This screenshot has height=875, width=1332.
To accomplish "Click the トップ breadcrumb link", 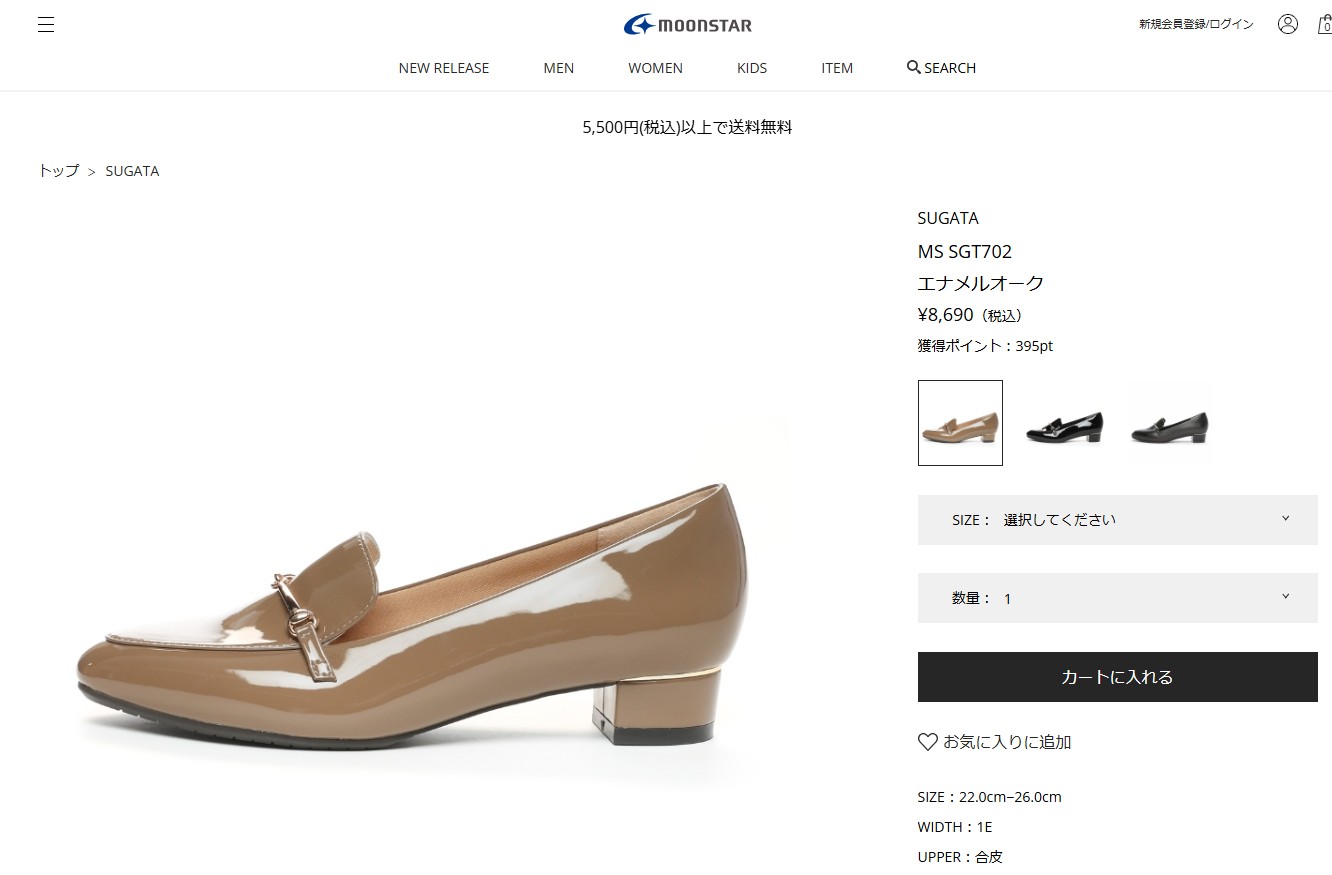I will coord(58,170).
